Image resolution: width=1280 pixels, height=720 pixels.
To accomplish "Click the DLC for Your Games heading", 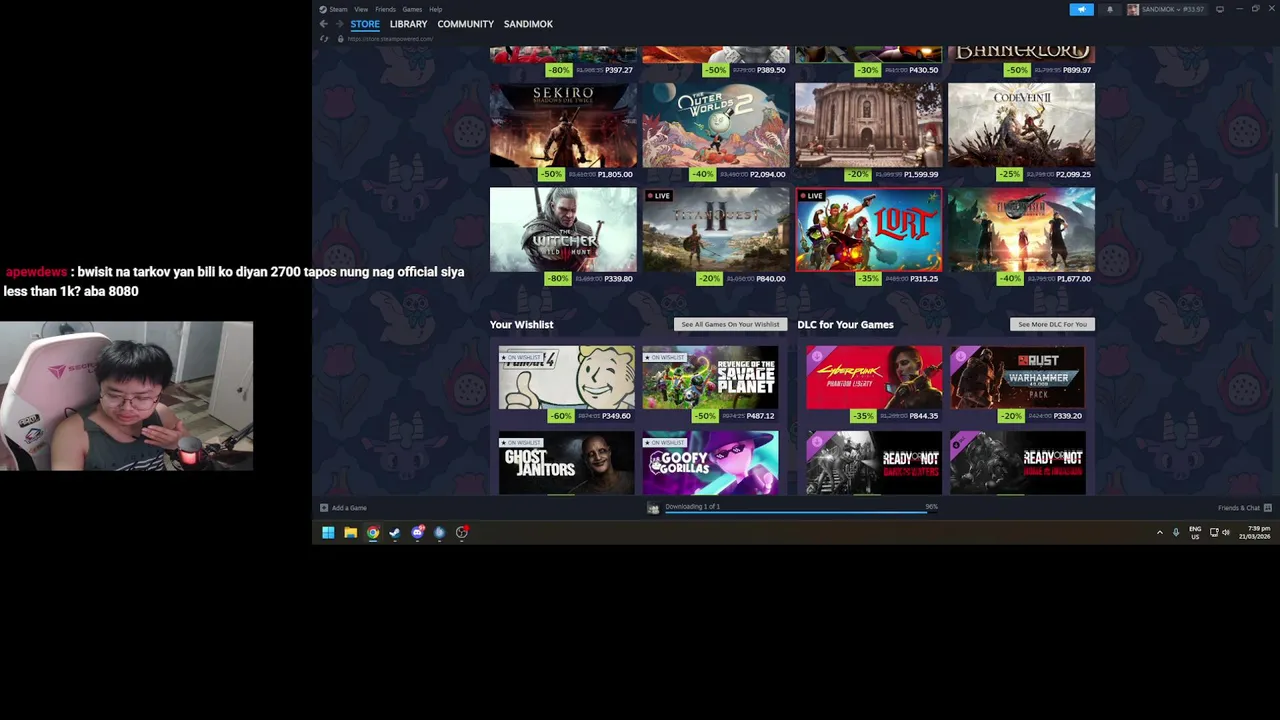I will pyautogui.click(x=845, y=324).
